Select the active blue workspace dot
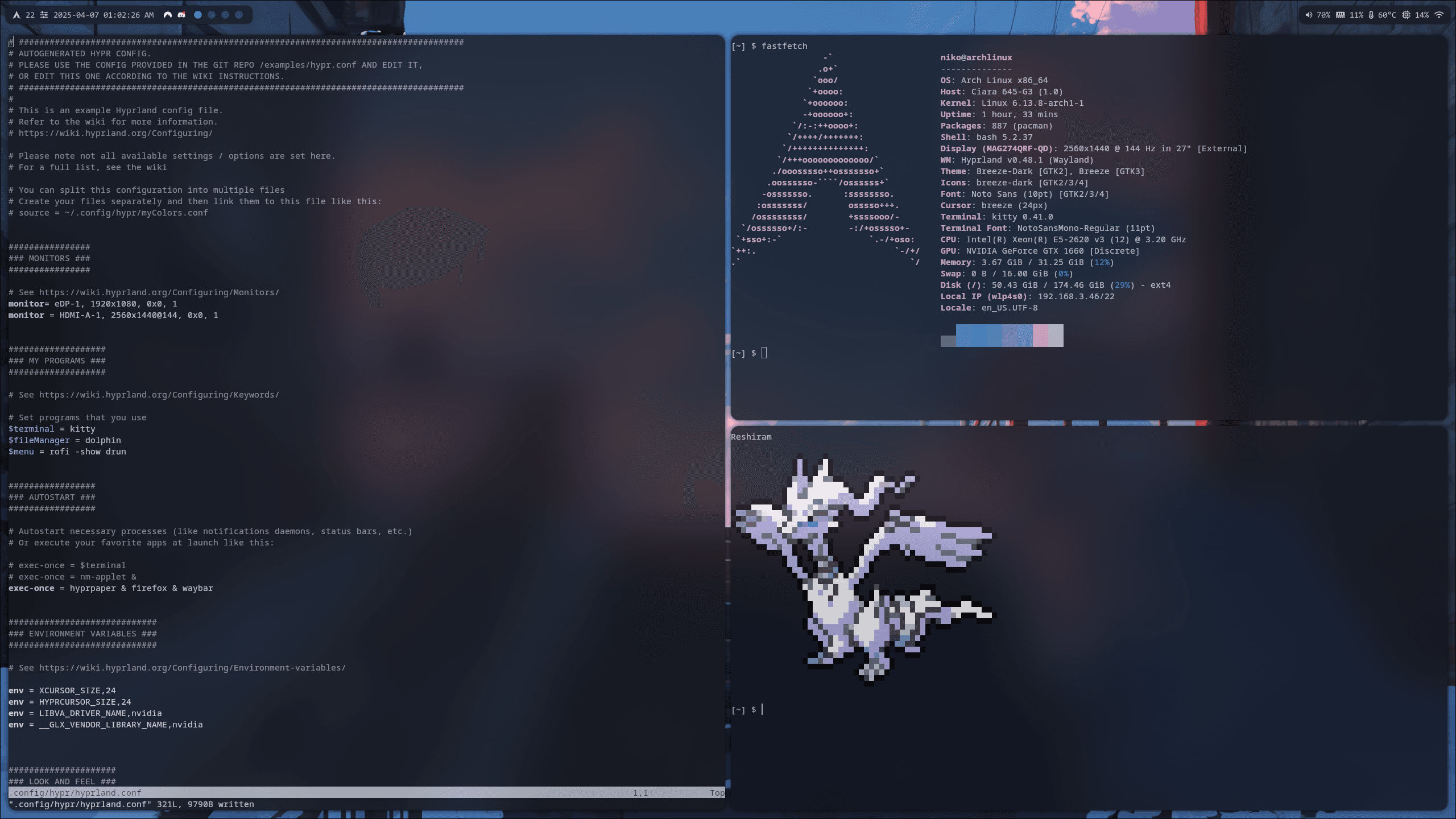 pos(198,15)
